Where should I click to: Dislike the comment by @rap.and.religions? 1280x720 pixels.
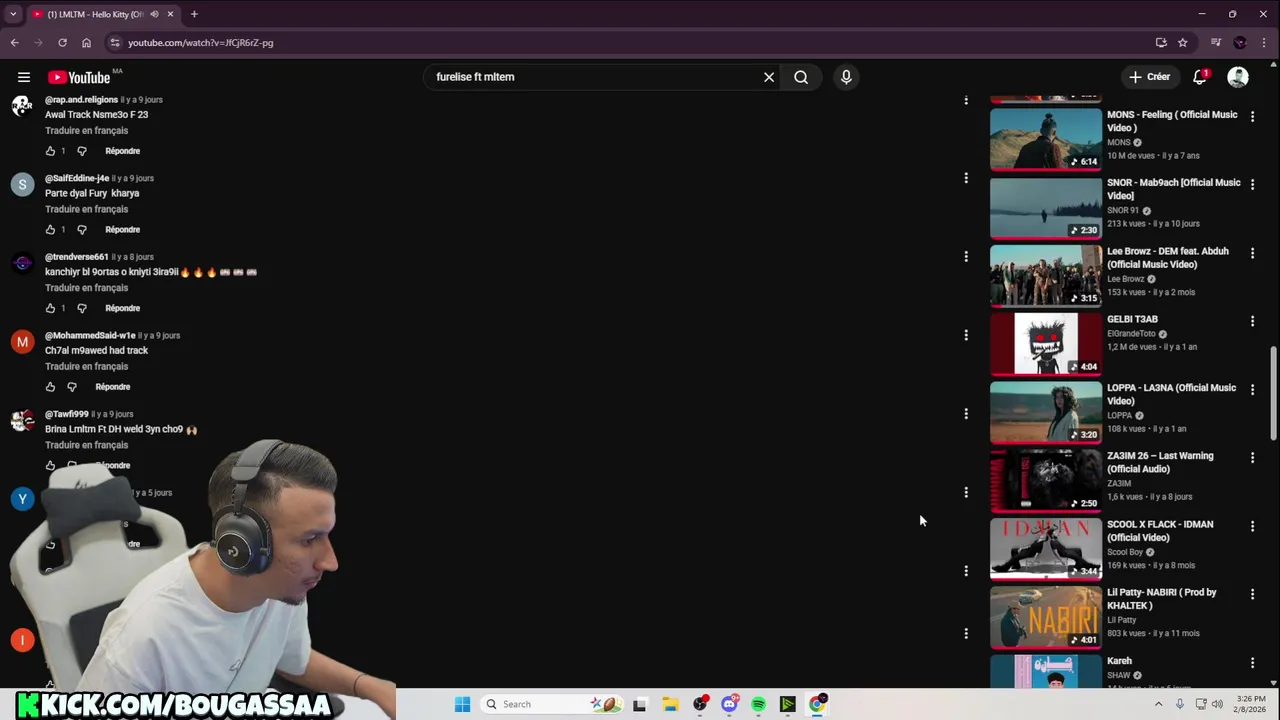82,151
